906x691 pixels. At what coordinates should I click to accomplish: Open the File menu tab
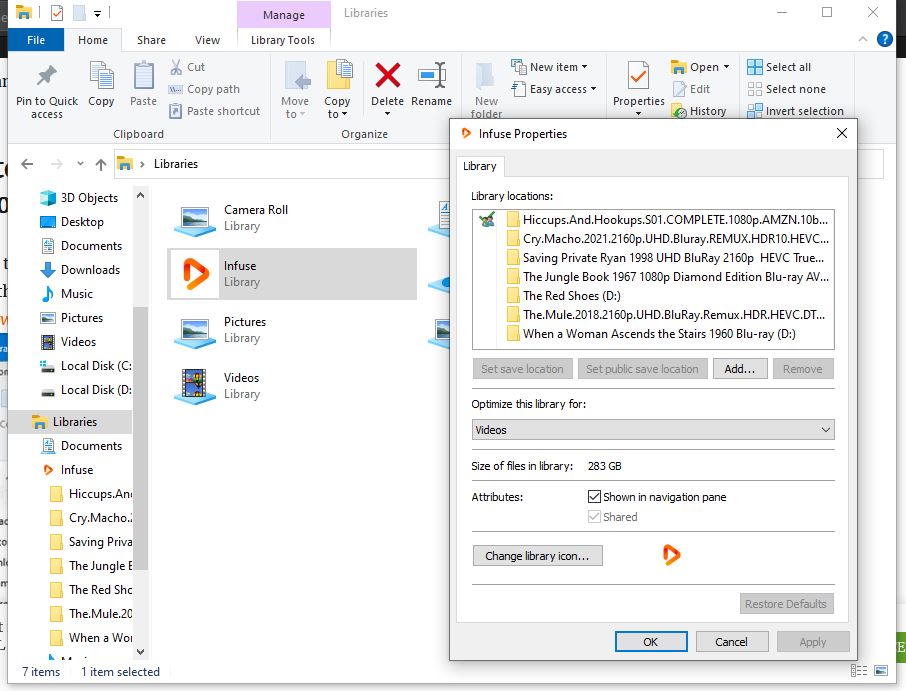click(x=36, y=40)
